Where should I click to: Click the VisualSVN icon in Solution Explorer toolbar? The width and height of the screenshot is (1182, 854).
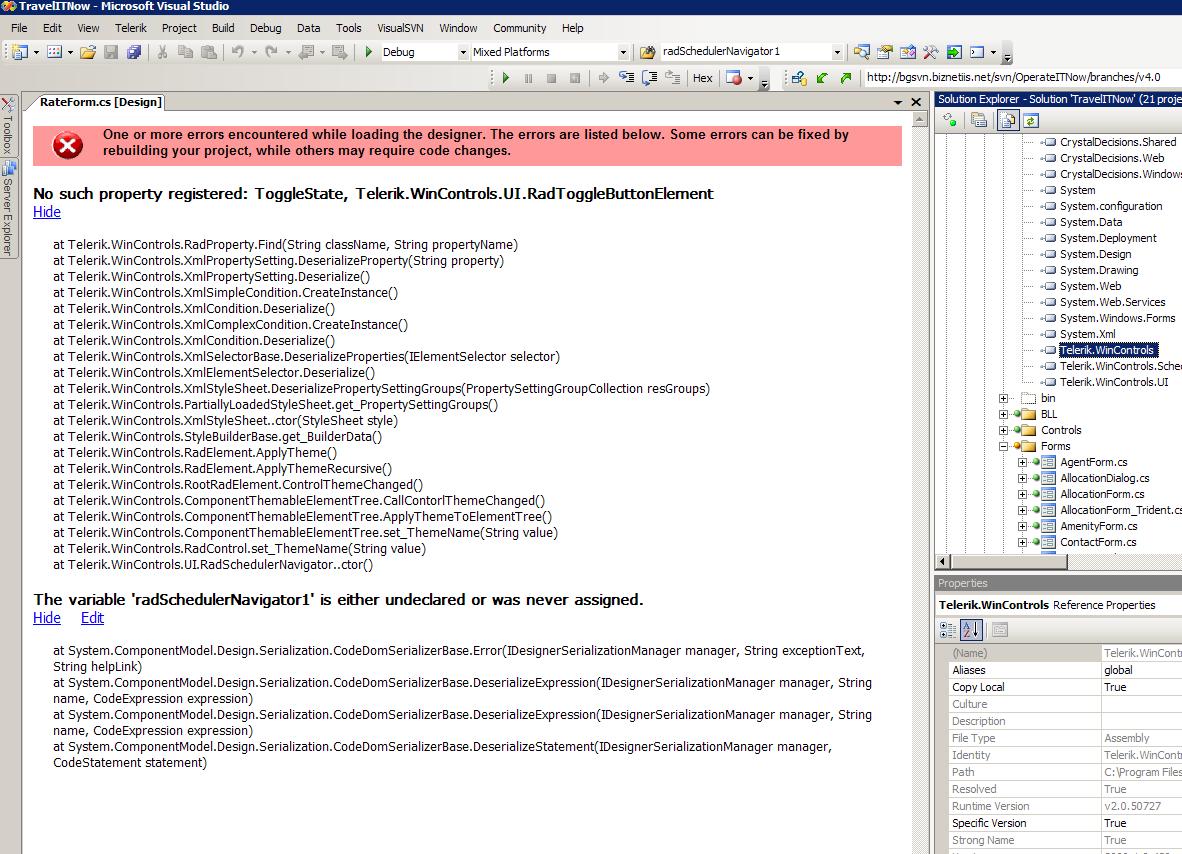pos(950,120)
